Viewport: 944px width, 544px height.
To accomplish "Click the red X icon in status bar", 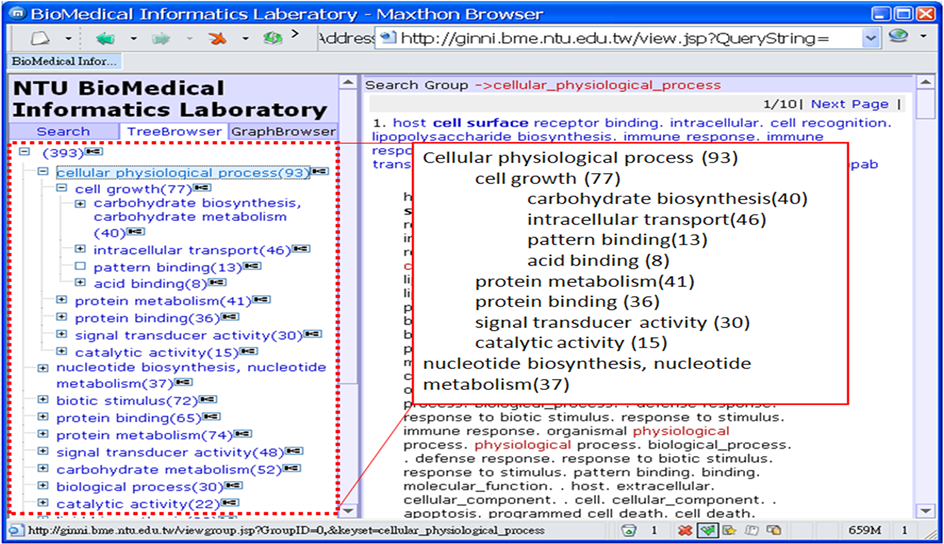I will [685, 530].
